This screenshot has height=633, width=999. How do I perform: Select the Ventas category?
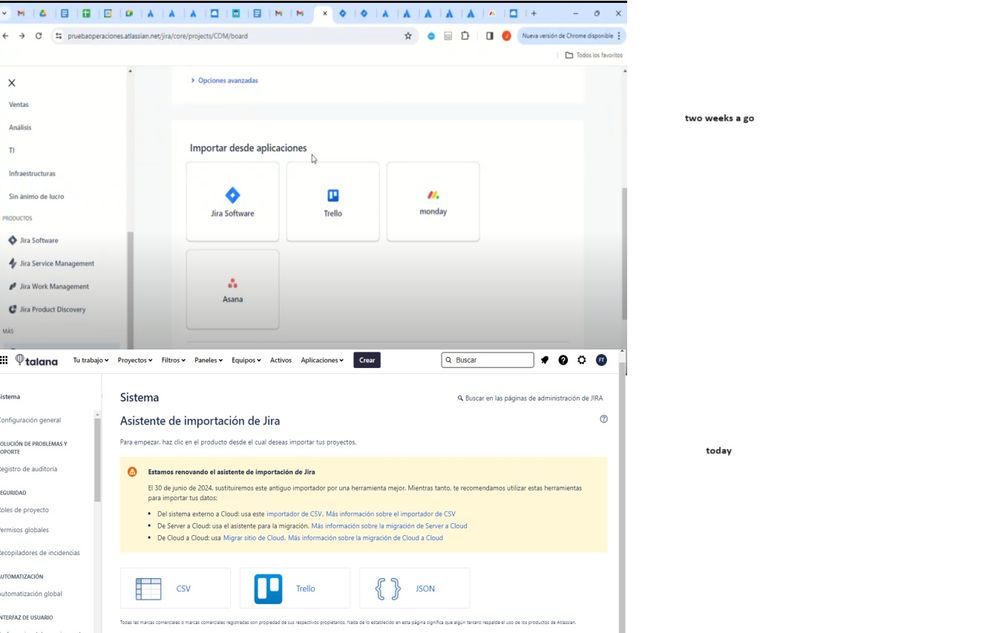(18, 104)
